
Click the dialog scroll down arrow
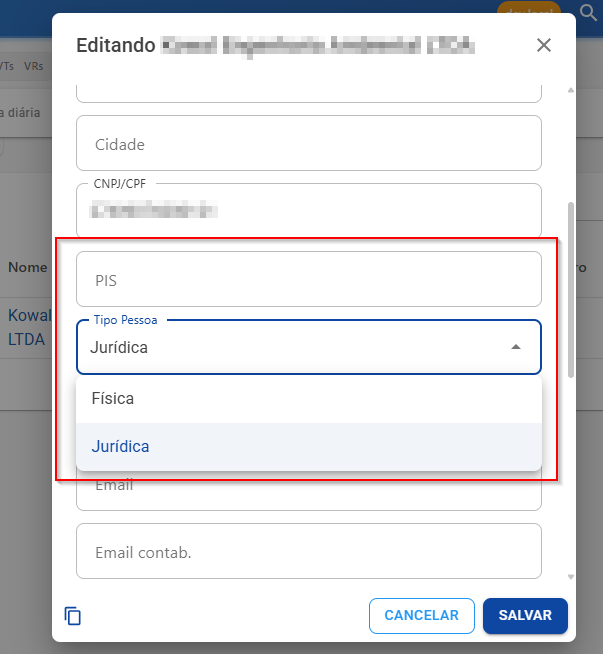571,577
